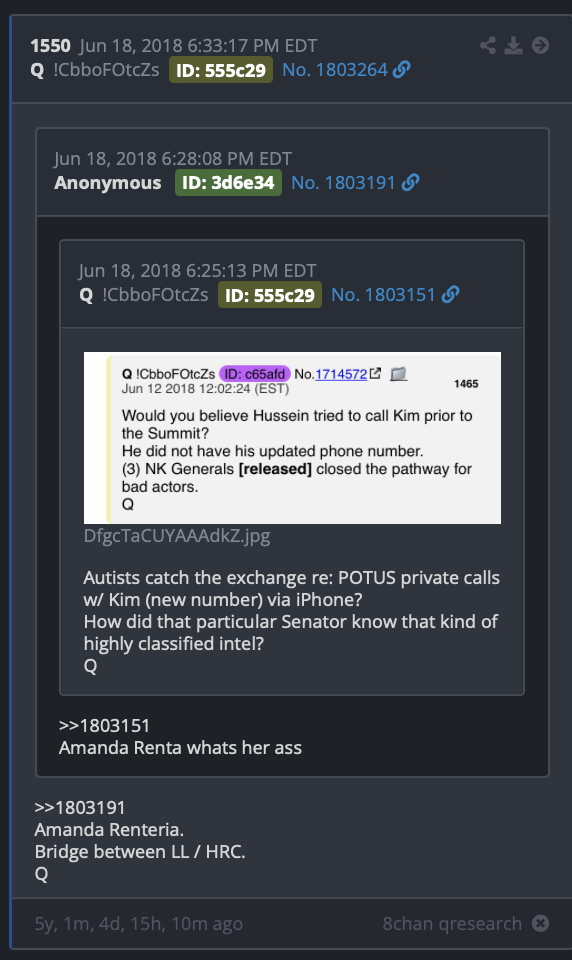The image size is (572, 960).
Task: Click post number 1550 in the header
Action: [x=51, y=46]
